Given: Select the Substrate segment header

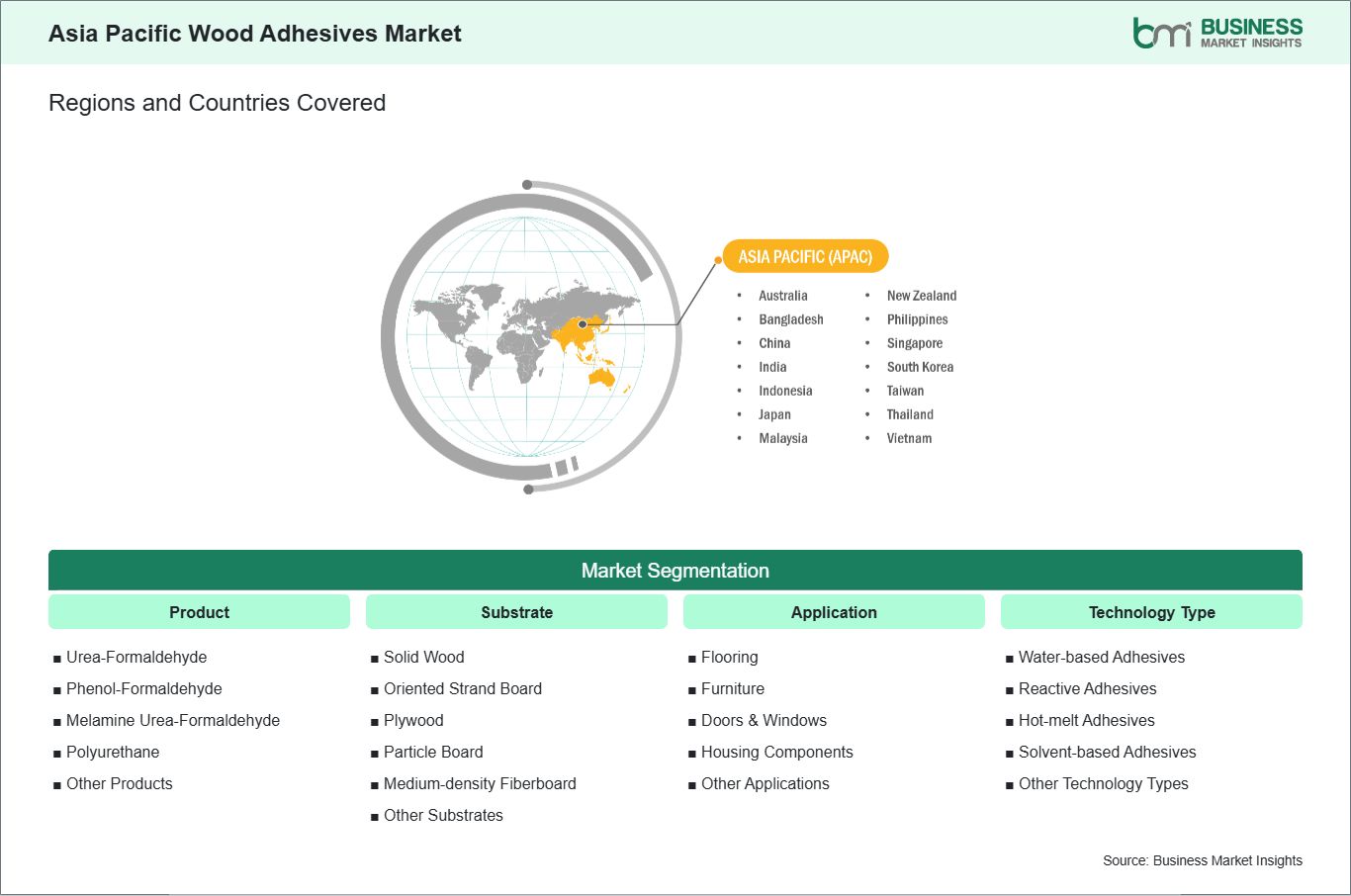Looking at the screenshot, I should (x=516, y=612).
